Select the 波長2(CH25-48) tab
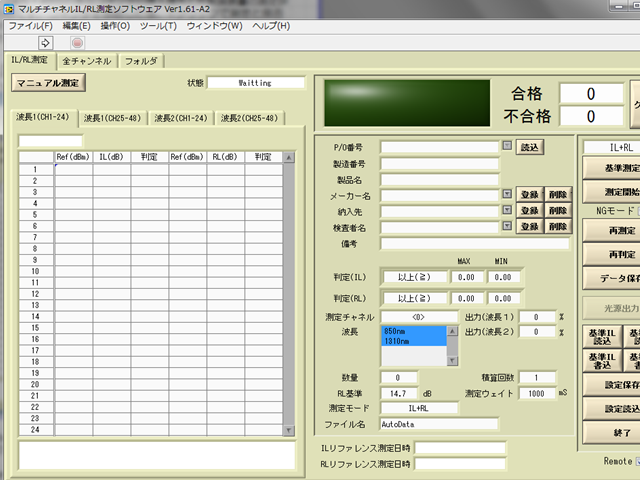The height and width of the screenshot is (480, 640). click(x=249, y=118)
